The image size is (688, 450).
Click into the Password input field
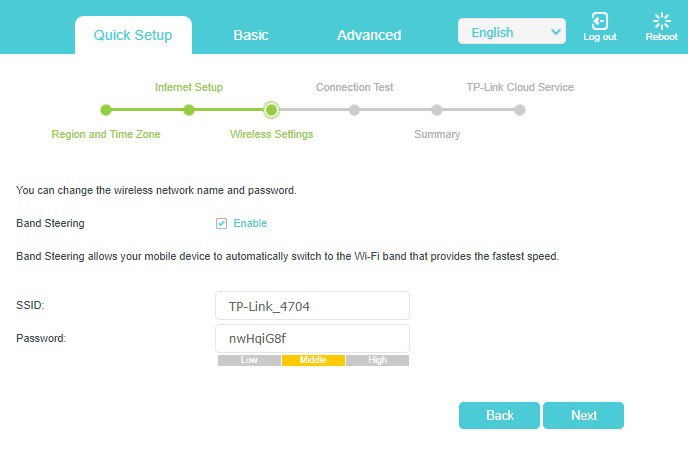[x=312, y=339]
